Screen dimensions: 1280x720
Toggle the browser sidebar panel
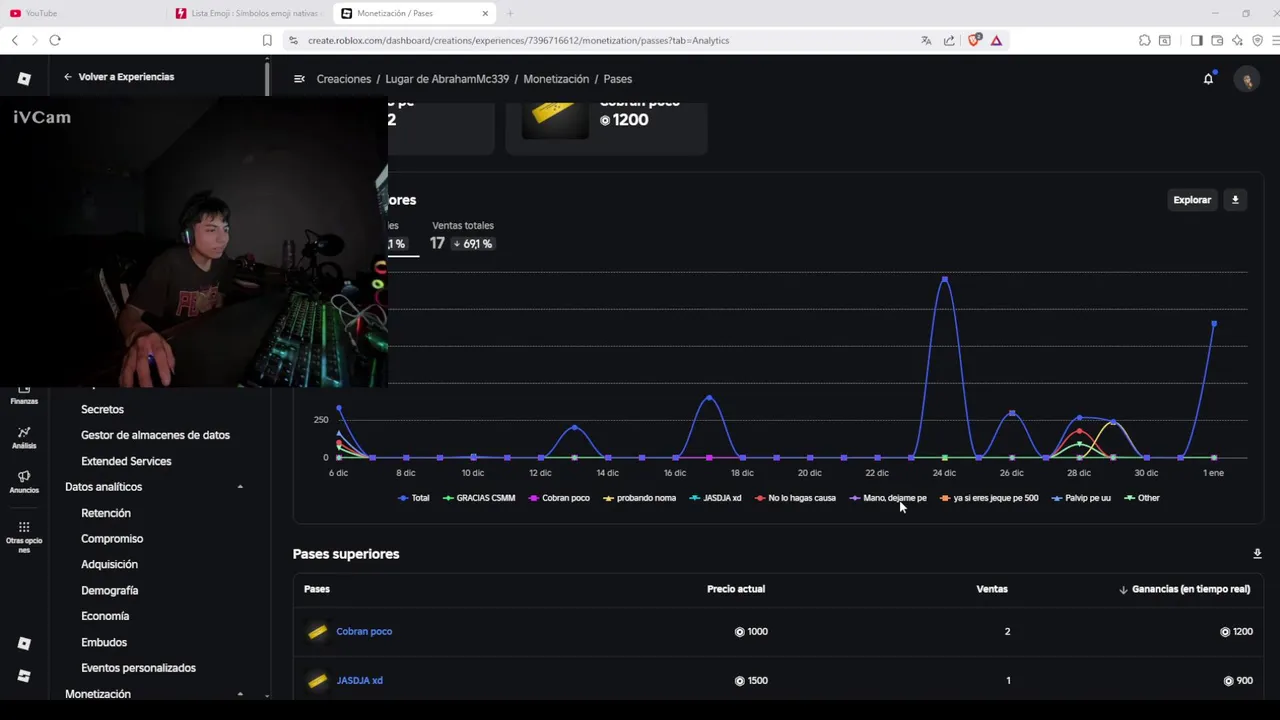(x=1196, y=40)
